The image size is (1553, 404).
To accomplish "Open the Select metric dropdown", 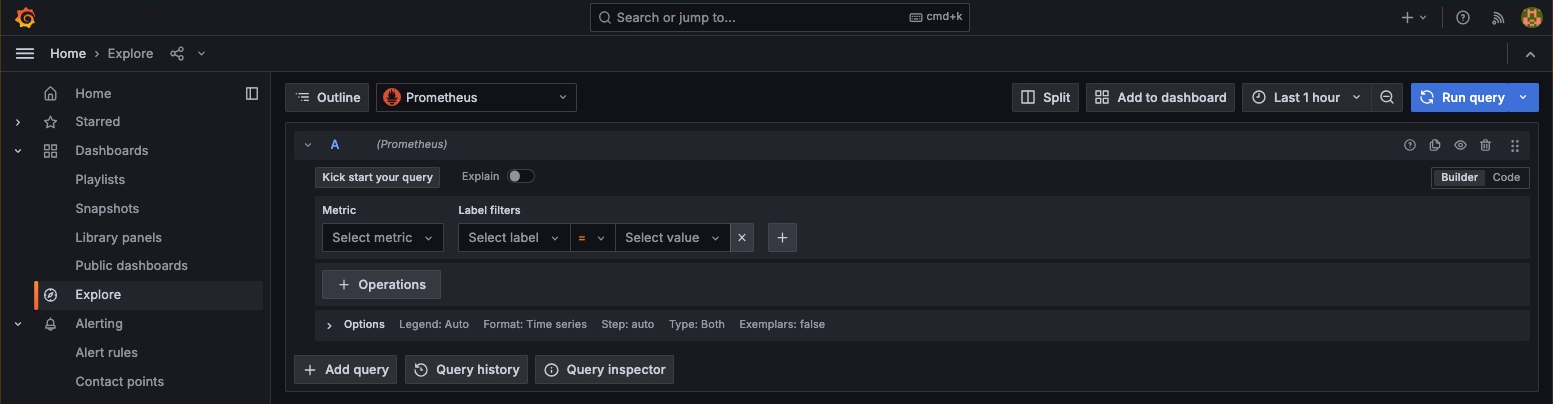I will click(382, 237).
